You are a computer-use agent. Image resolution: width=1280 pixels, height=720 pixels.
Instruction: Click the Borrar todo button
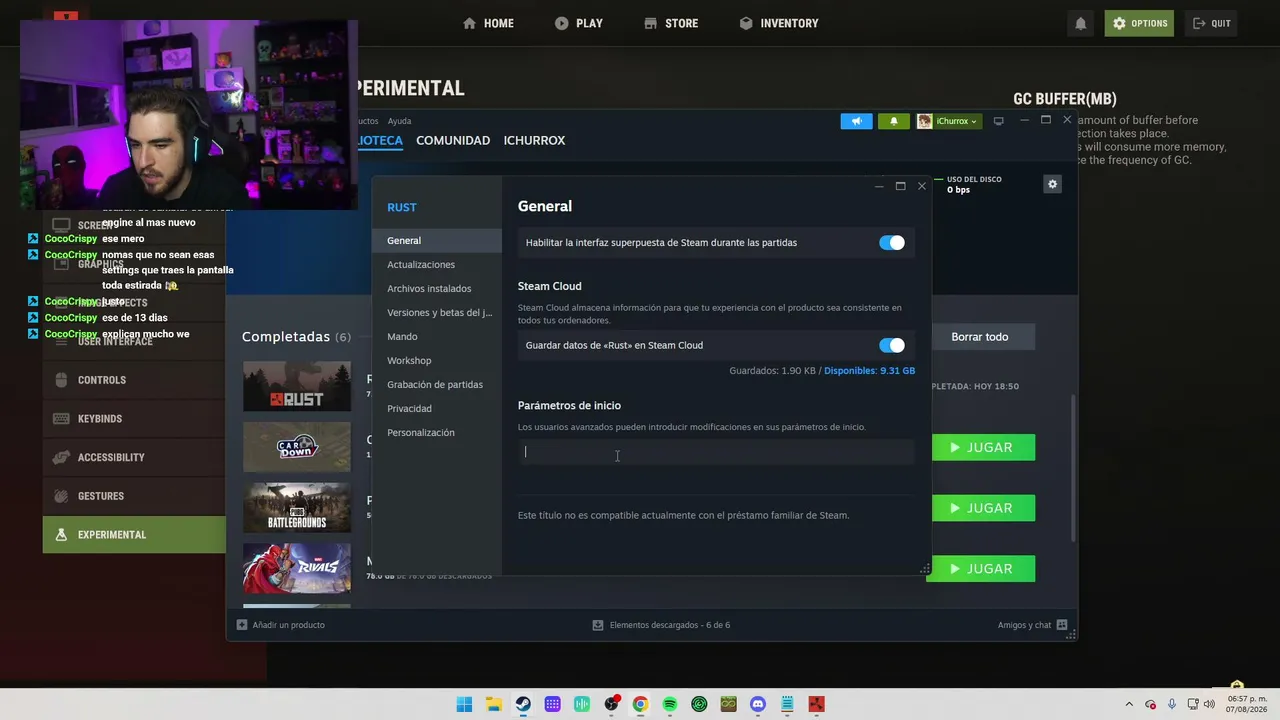tap(980, 337)
